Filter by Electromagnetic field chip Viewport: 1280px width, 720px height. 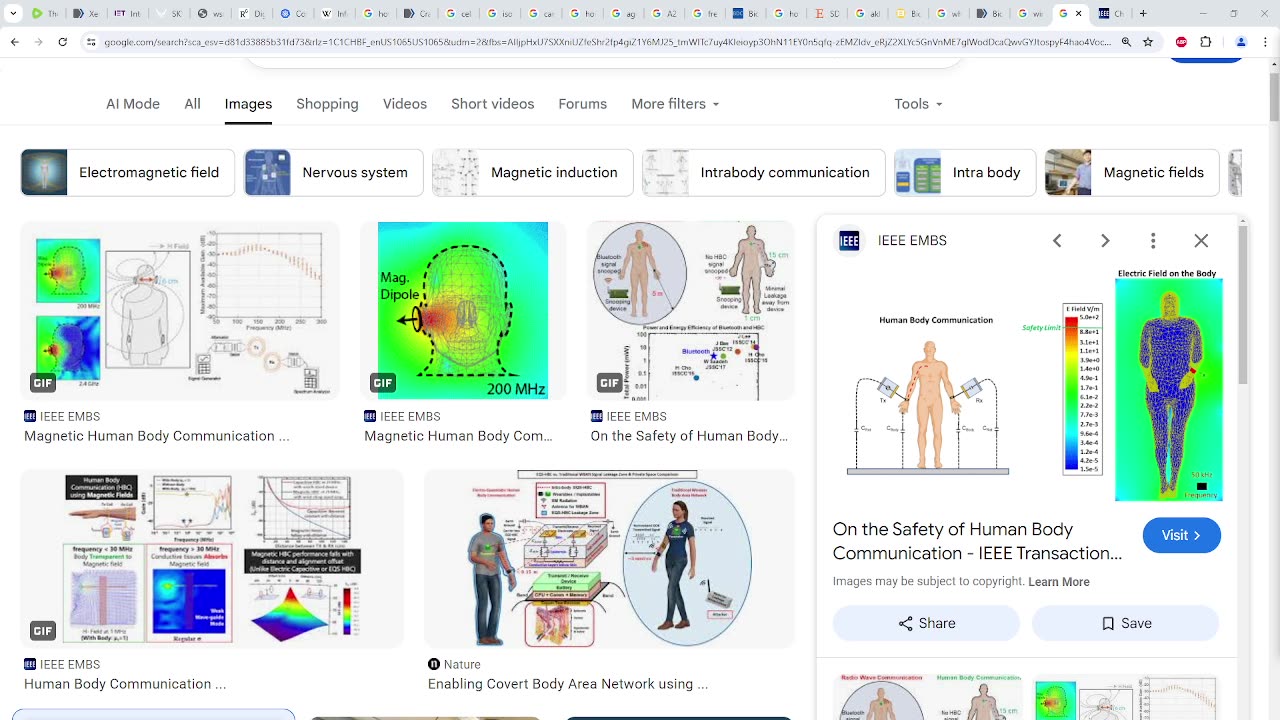[128, 172]
